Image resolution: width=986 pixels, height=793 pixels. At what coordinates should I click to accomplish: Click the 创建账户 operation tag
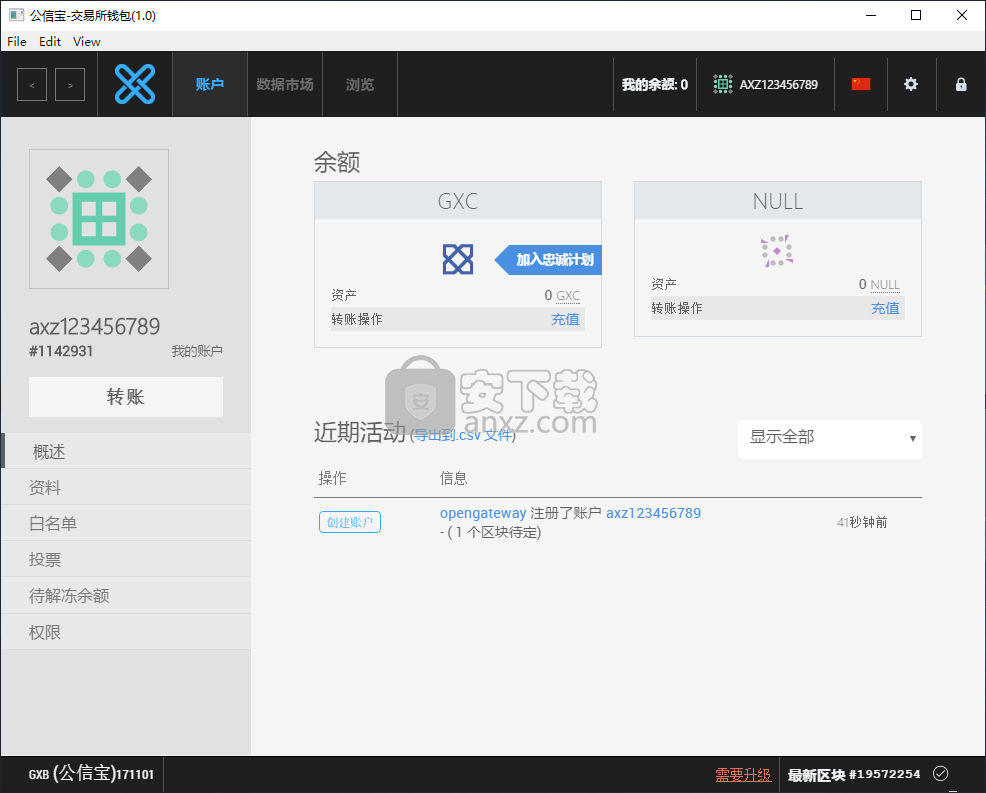[350, 522]
